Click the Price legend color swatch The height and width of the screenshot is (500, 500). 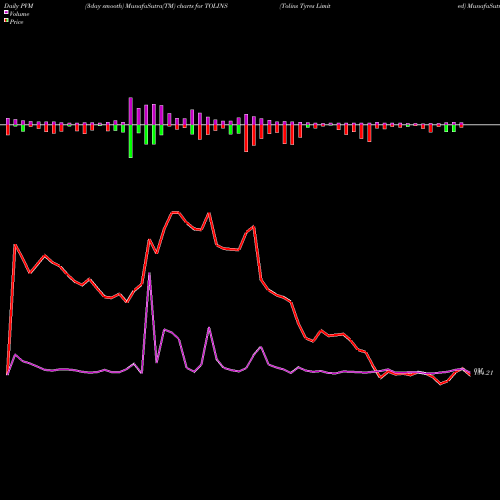coord(6,21)
